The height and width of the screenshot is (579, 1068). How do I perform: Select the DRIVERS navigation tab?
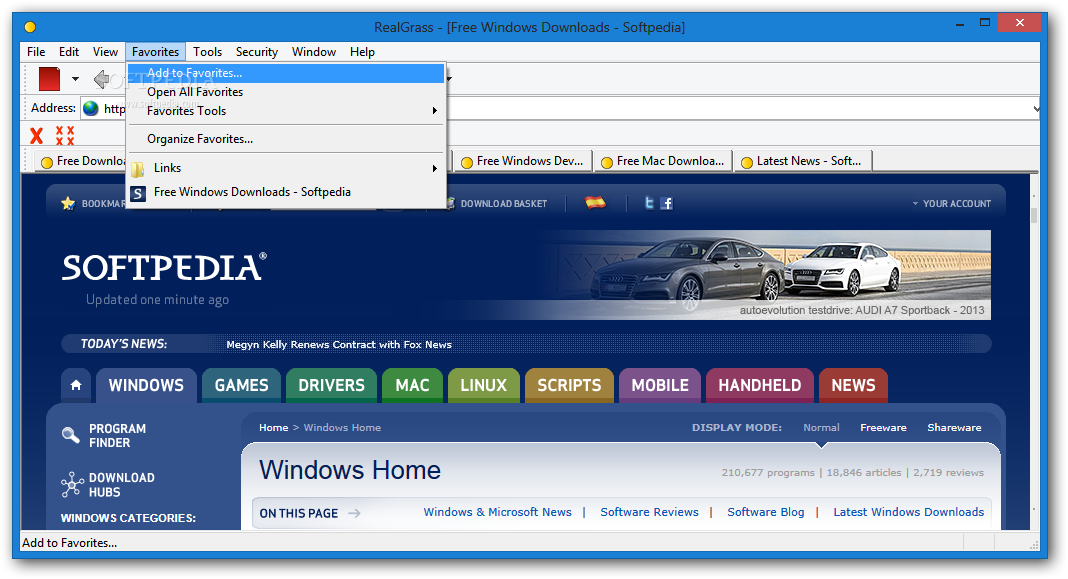(x=331, y=386)
